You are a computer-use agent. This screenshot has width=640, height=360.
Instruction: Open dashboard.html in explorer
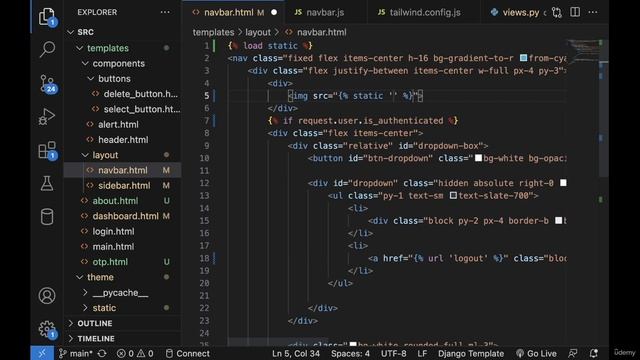point(122,216)
